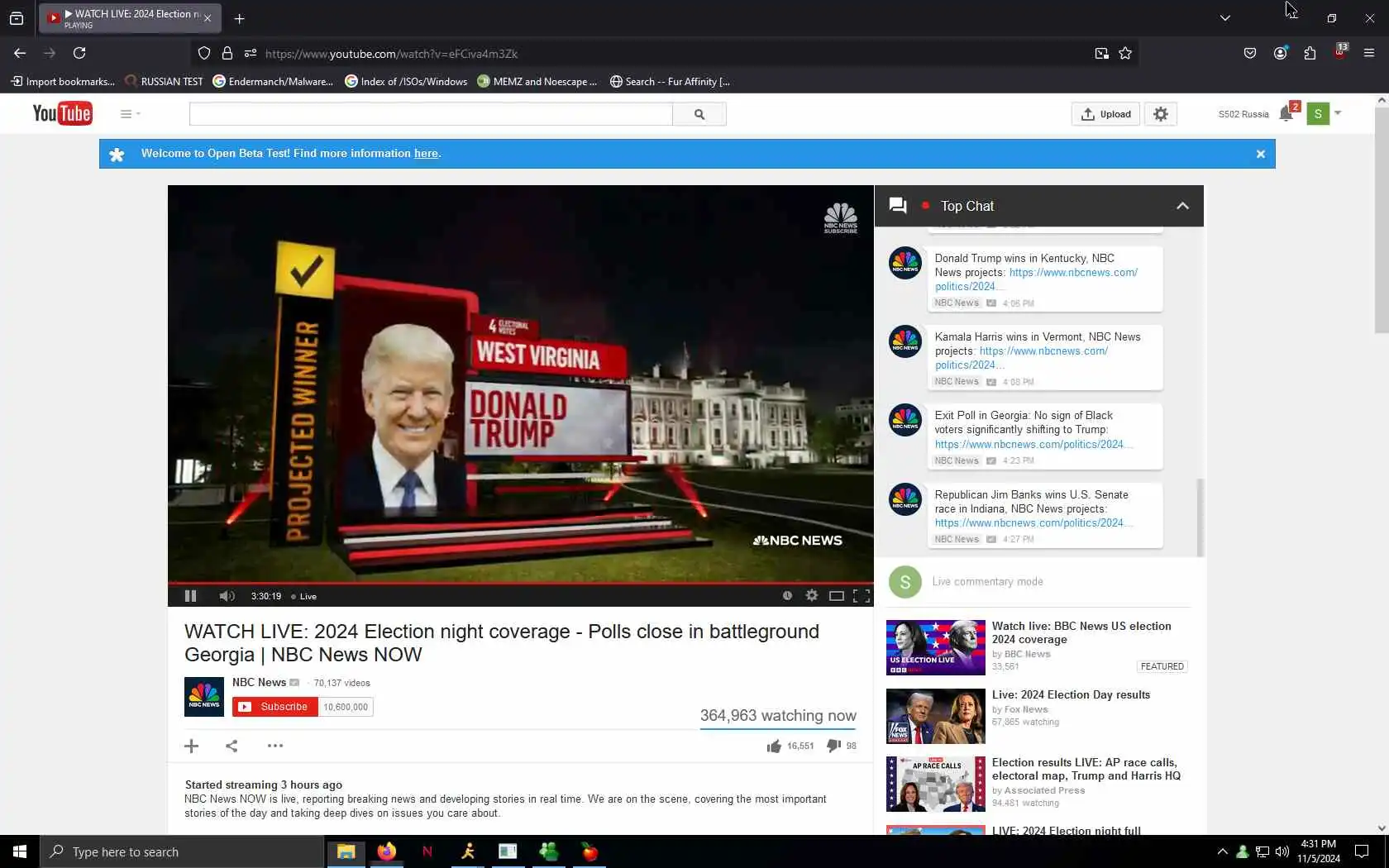Bookmark this page with star icon

(1125, 53)
